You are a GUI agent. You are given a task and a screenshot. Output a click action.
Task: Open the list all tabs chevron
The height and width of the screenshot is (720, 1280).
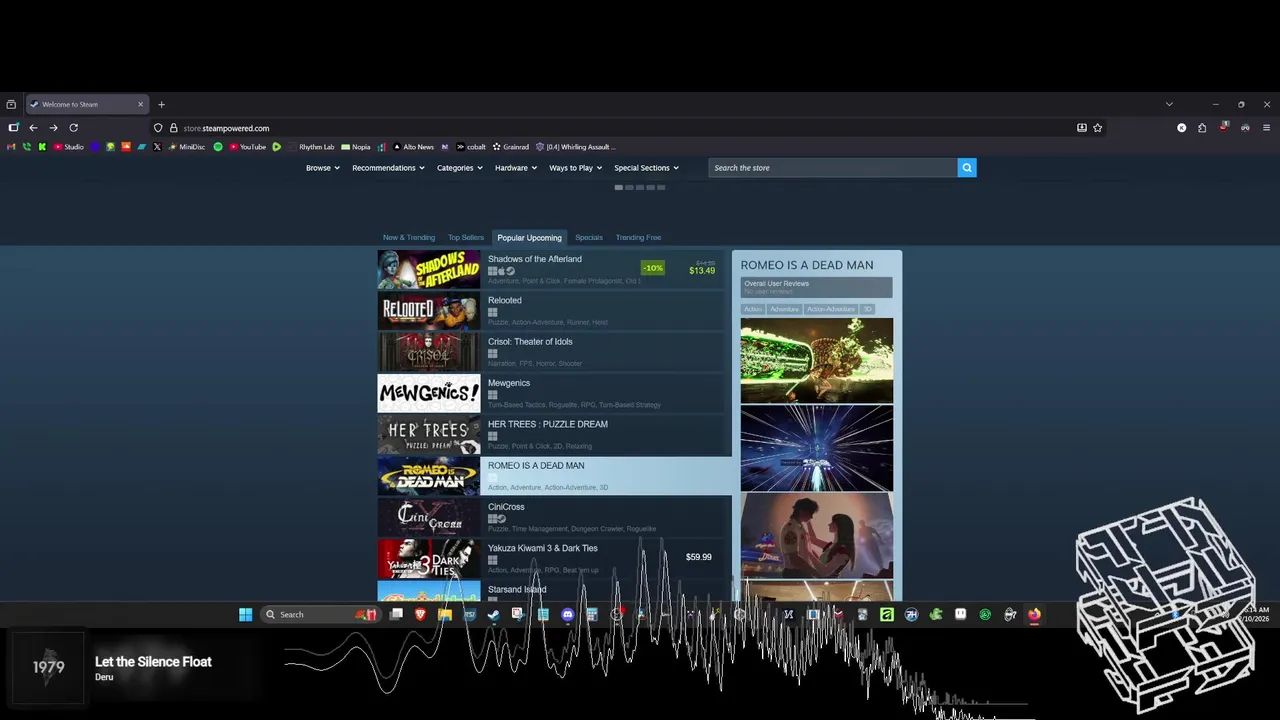point(1169,104)
